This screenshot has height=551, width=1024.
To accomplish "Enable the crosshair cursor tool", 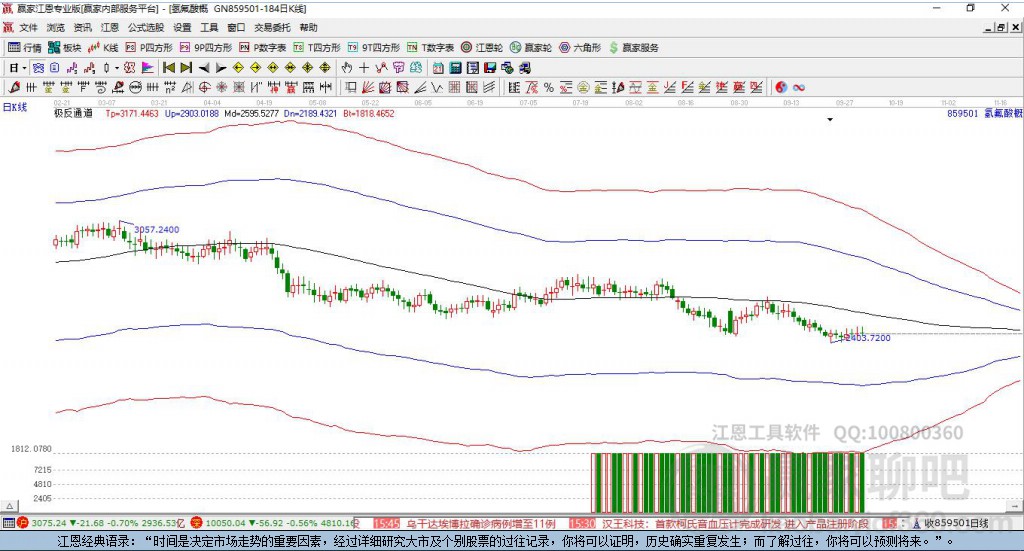I will click(x=364, y=68).
